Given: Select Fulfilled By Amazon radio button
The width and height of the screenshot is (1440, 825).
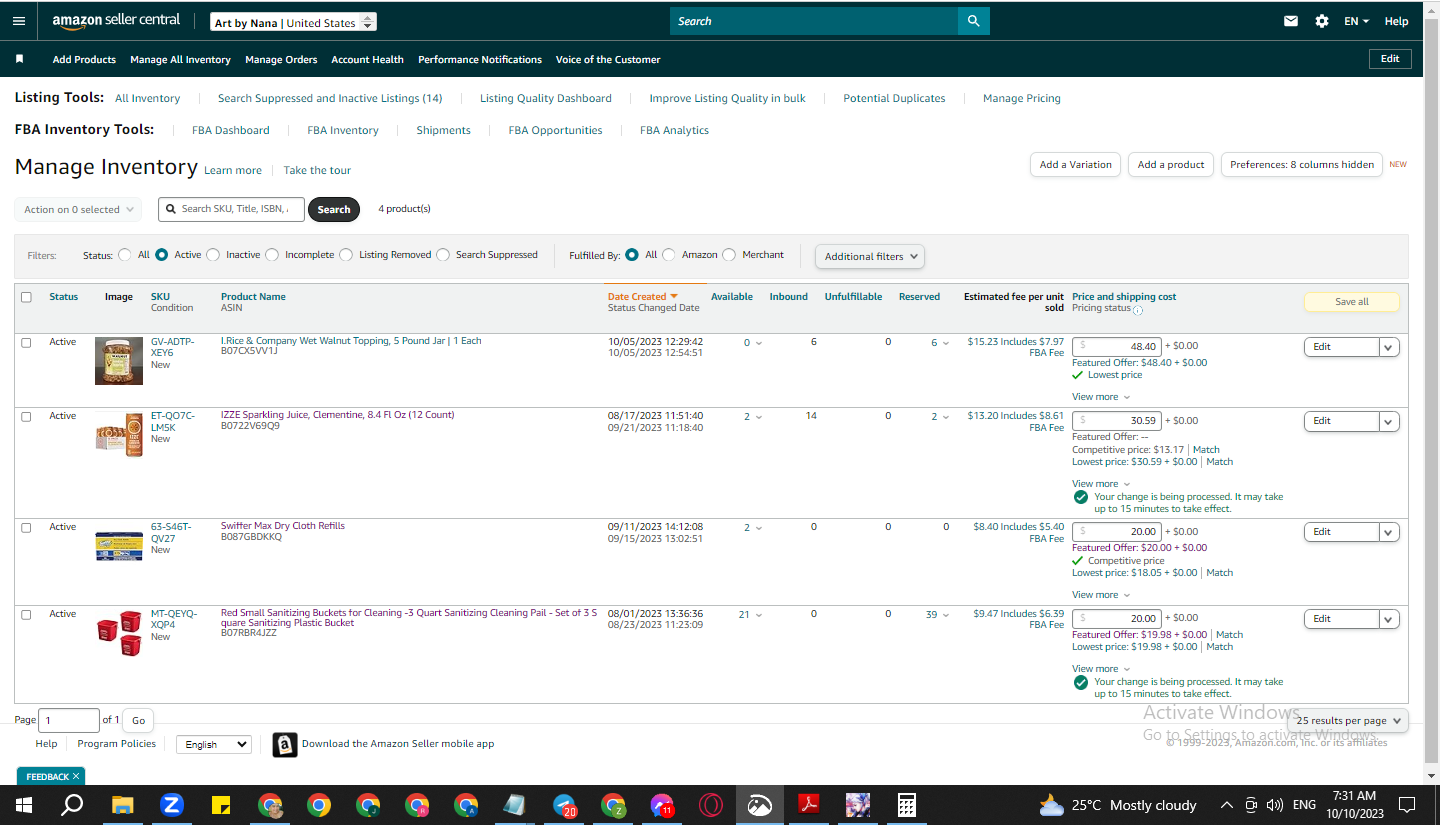Looking at the screenshot, I should [669, 255].
